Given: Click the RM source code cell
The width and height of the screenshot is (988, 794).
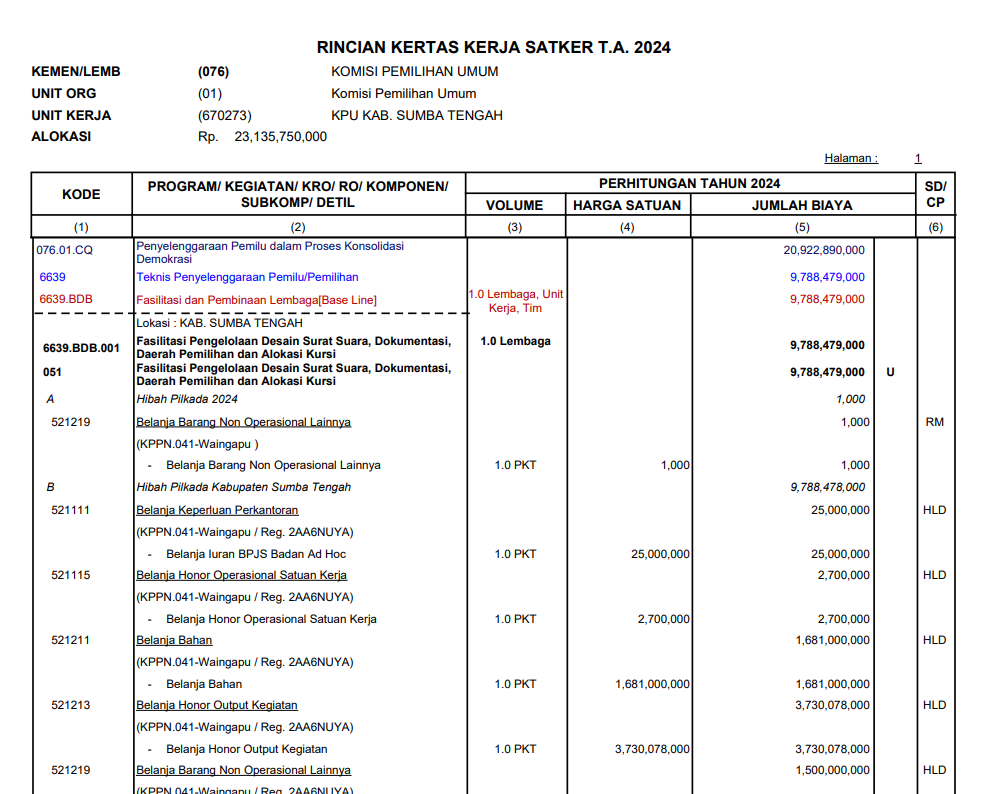Looking at the screenshot, I should pos(934,422).
